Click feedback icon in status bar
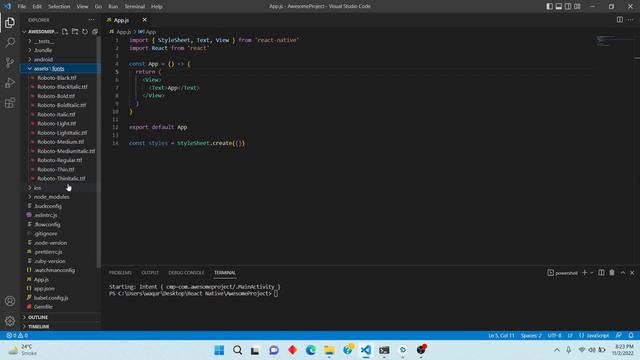This screenshot has width=640, height=360. 619,335
